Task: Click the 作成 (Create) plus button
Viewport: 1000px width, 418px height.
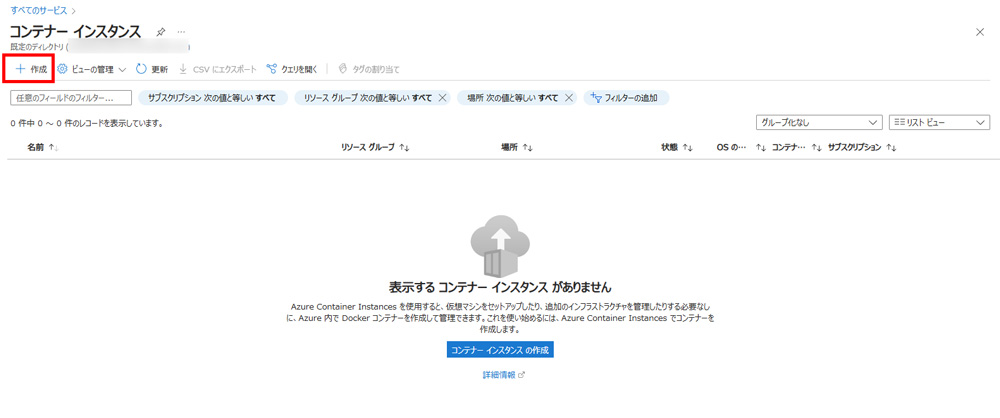Action: coord(31,69)
